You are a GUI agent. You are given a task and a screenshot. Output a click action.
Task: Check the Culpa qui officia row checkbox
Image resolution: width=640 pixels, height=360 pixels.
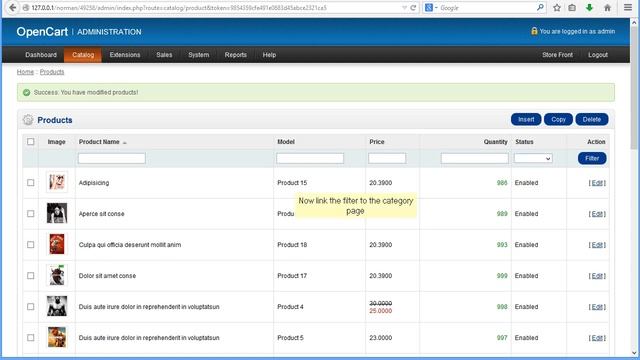(x=31, y=244)
